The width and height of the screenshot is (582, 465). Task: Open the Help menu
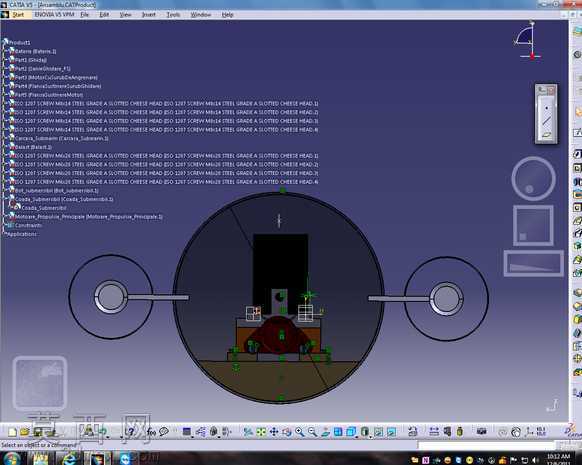228,14
